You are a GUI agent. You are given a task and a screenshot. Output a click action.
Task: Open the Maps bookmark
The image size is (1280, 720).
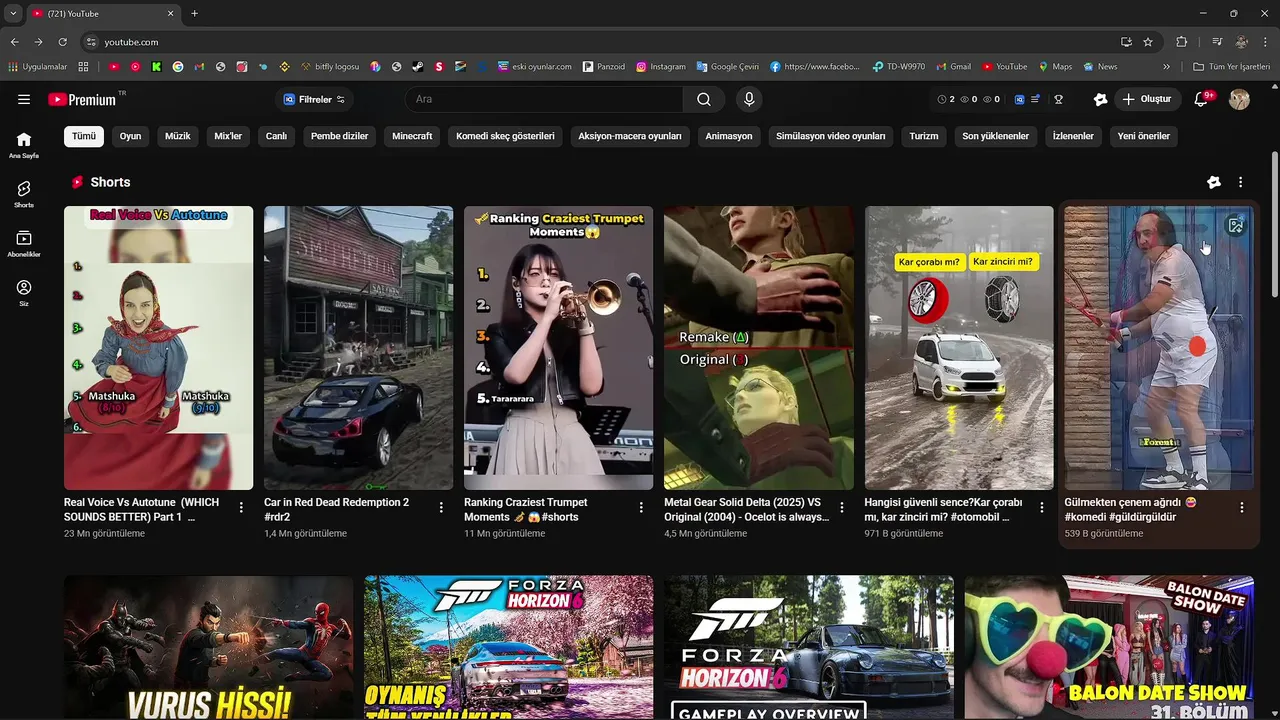(x=1055, y=67)
